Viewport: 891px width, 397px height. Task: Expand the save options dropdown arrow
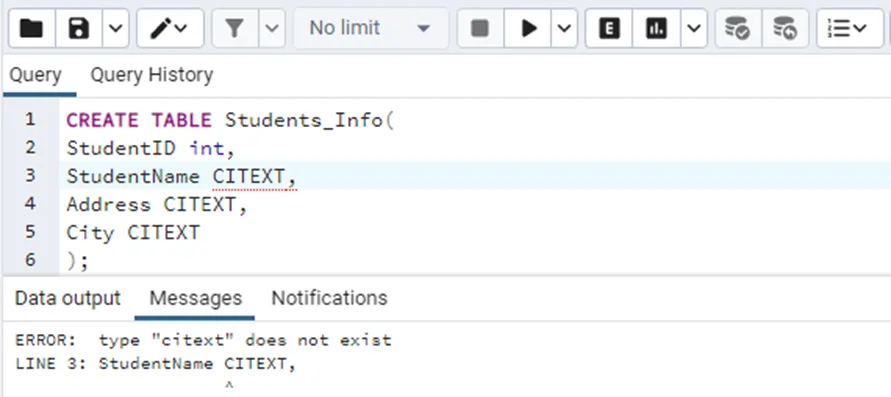[115, 28]
